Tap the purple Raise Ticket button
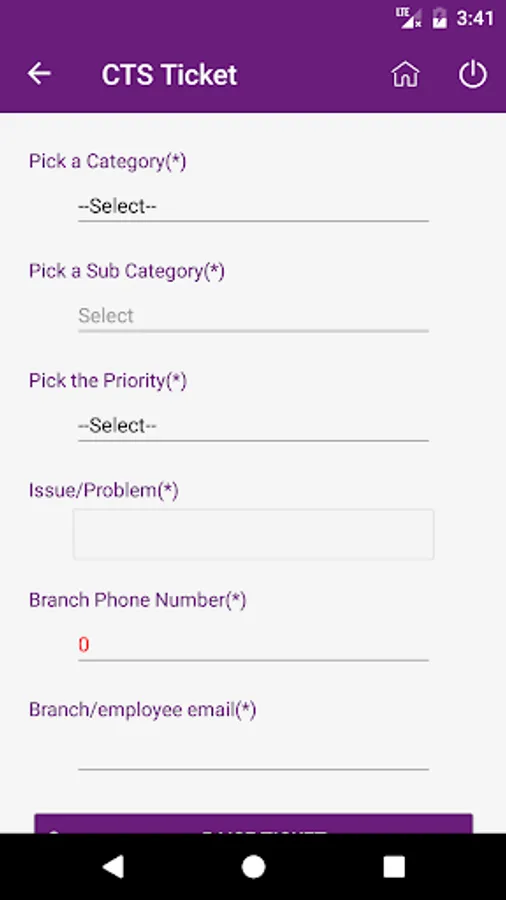 tap(253, 824)
